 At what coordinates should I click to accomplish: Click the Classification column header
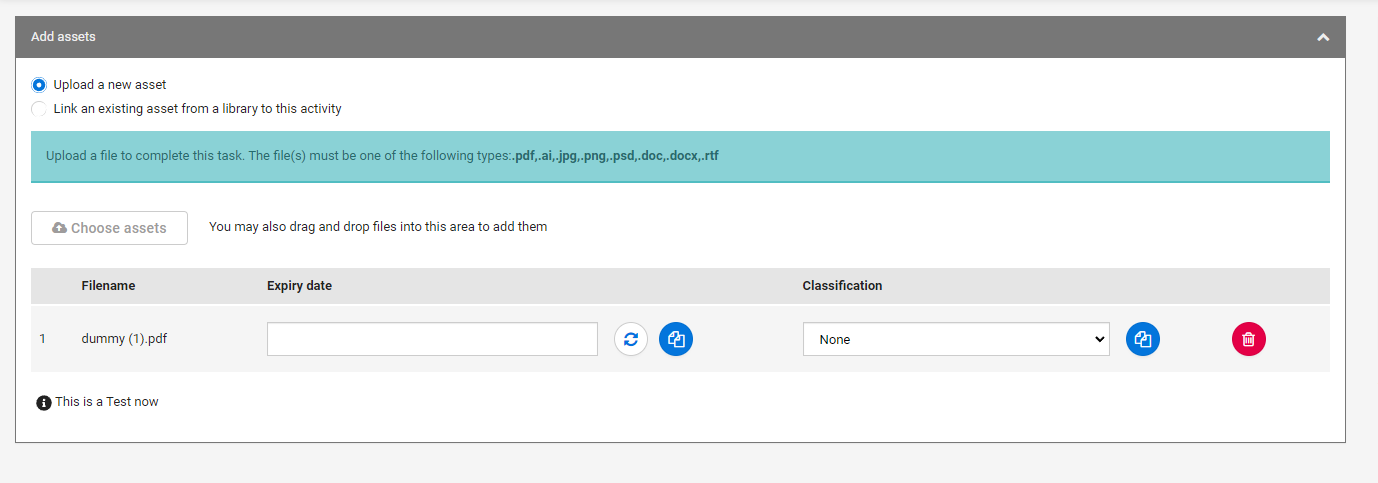click(x=842, y=286)
